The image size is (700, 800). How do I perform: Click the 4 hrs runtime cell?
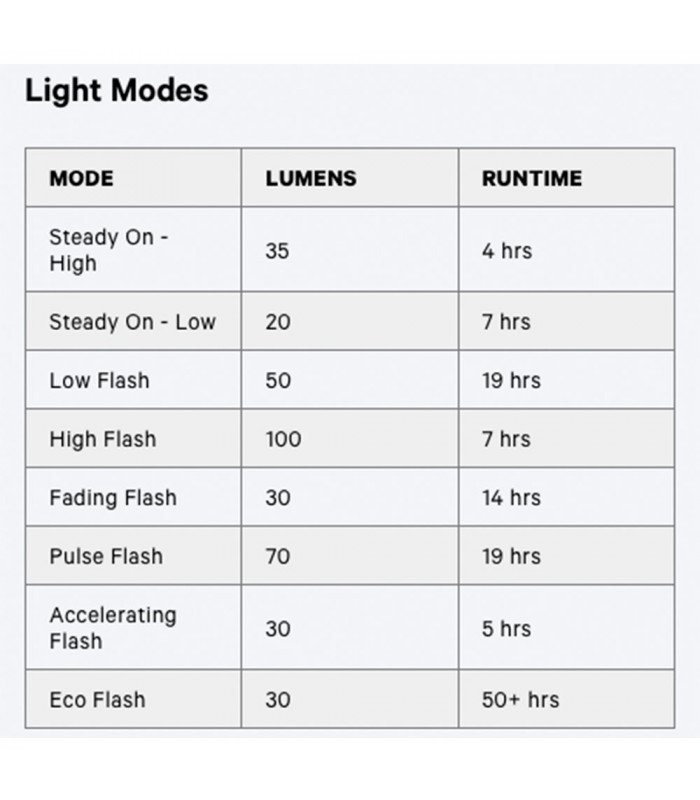tap(506, 251)
